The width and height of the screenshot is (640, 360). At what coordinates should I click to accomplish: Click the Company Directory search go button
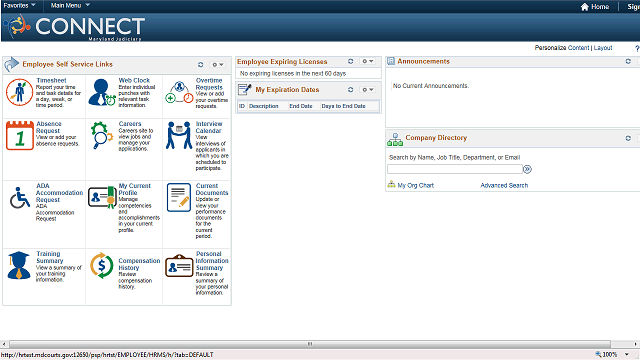pos(527,169)
